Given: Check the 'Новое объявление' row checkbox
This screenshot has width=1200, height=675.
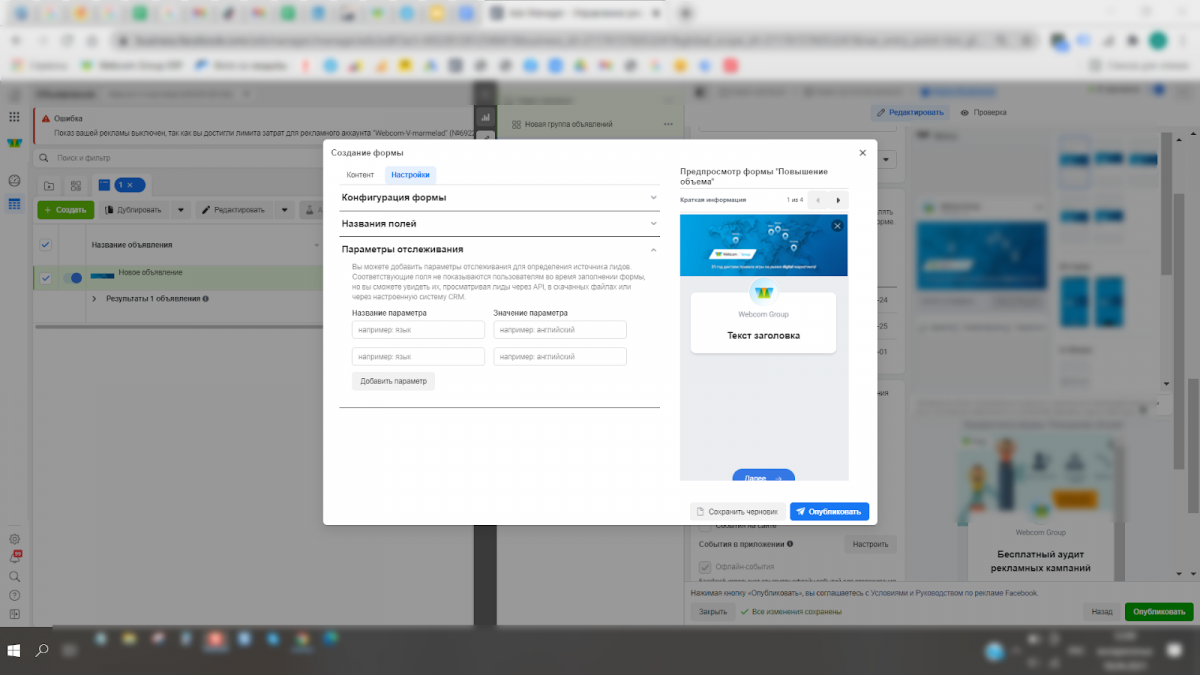Looking at the screenshot, I should point(45,278).
